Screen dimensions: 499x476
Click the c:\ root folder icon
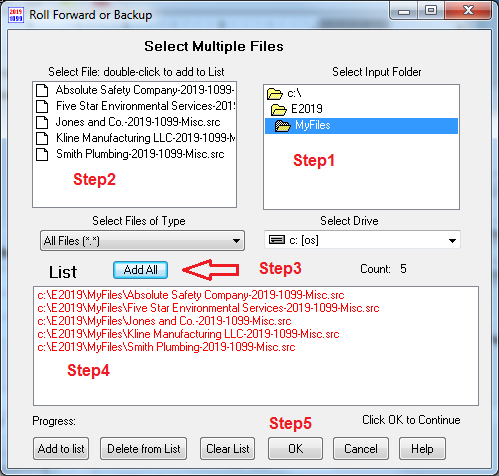pyautogui.click(x=275, y=94)
